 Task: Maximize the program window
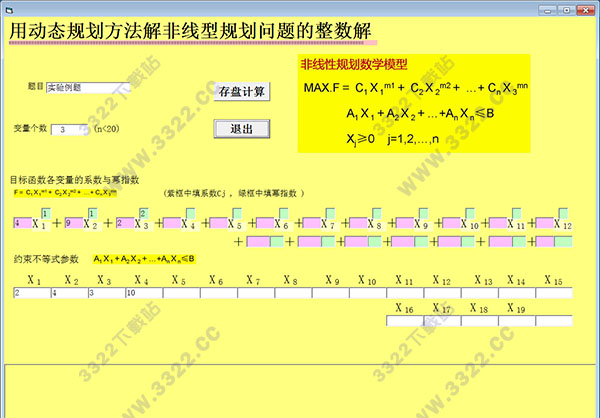566,10
